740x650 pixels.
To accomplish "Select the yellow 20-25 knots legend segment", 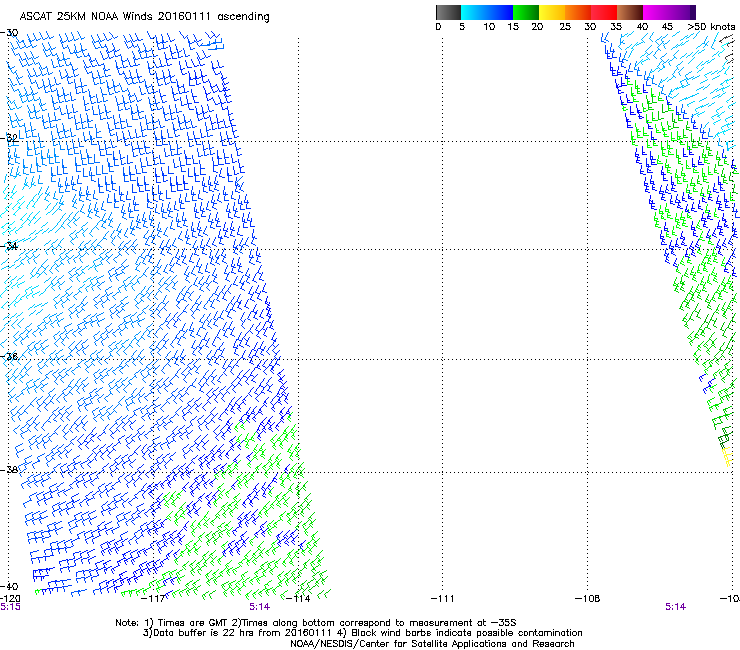I will [x=552, y=12].
